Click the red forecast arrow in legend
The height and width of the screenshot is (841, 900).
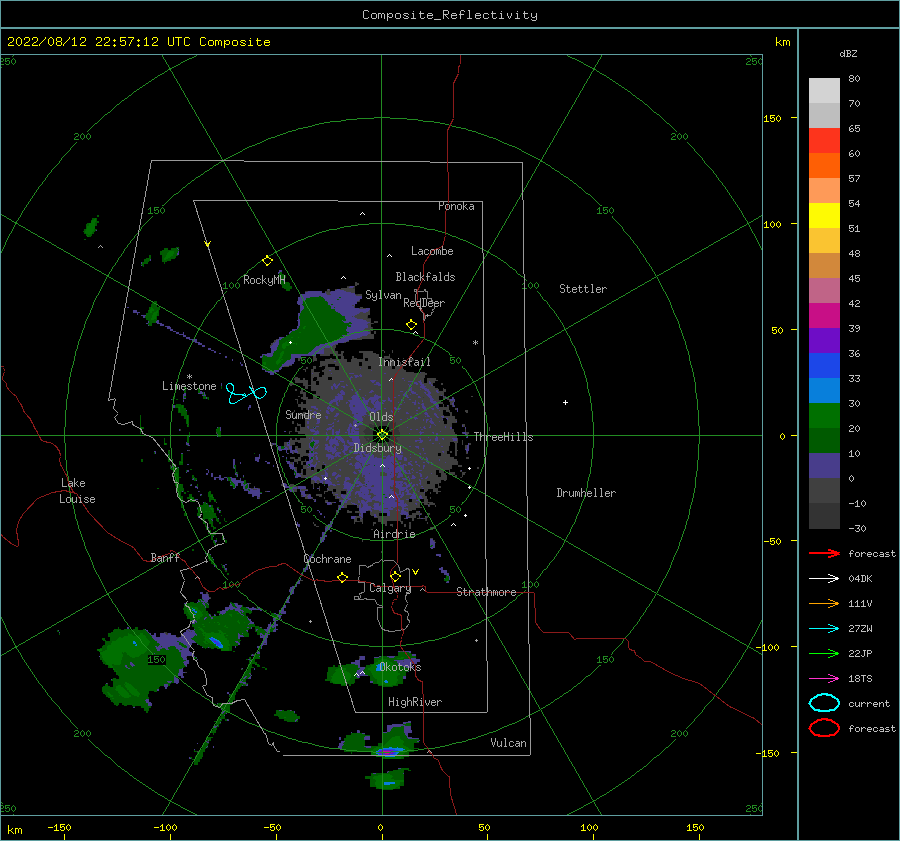(x=824, y=553)
